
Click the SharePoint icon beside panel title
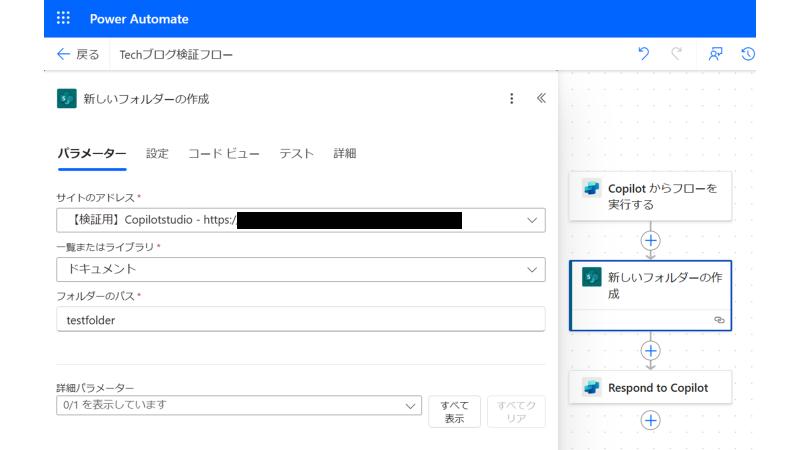(67, 98)
